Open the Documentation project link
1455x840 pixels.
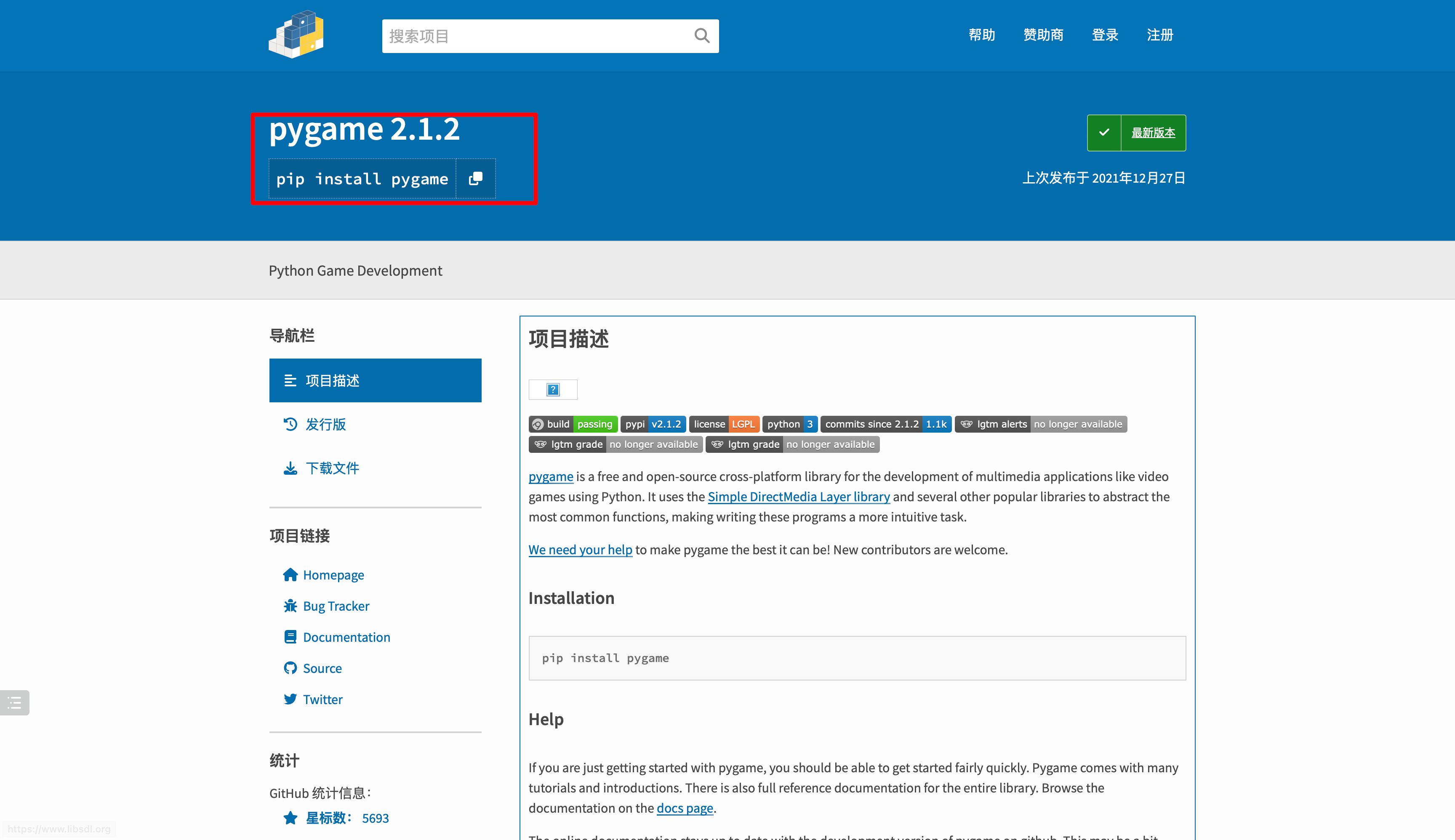346,637
